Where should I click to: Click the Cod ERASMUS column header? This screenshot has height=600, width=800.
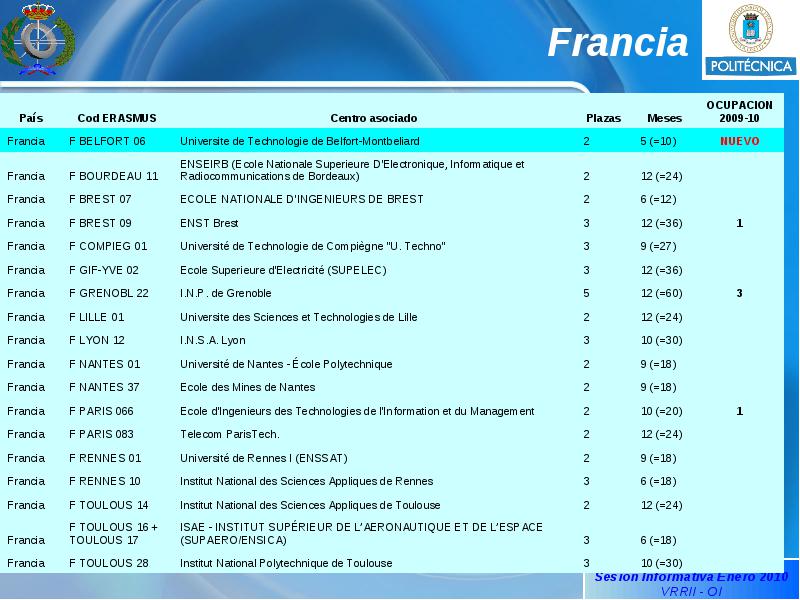117,118
